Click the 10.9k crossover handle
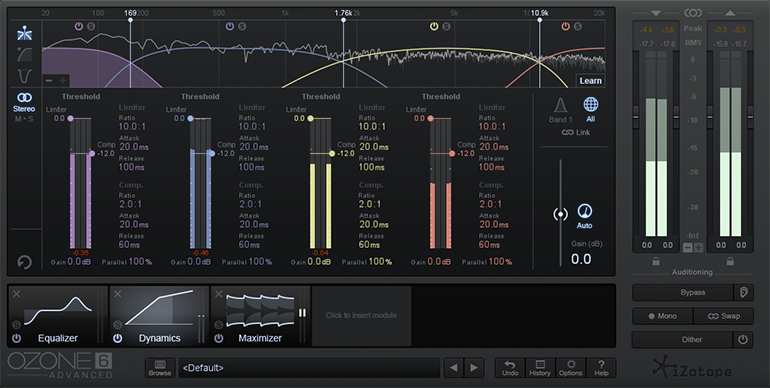Image resolution: width=770 pixels, height=388 pixels. (540, 20)
